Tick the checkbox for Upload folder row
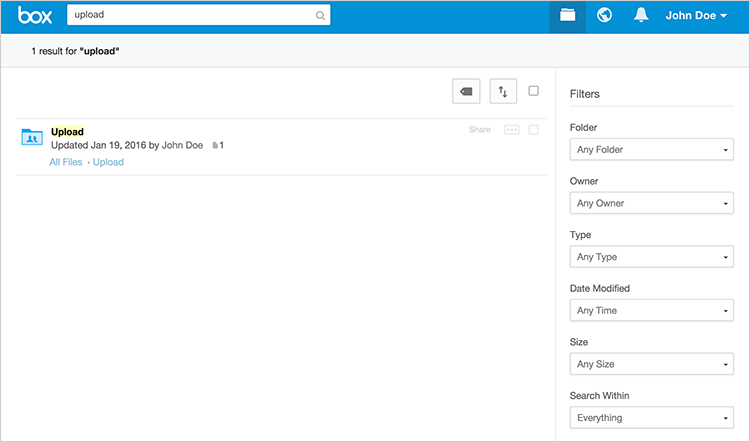This screenshot has width=750, height=442. coord(533,130)
